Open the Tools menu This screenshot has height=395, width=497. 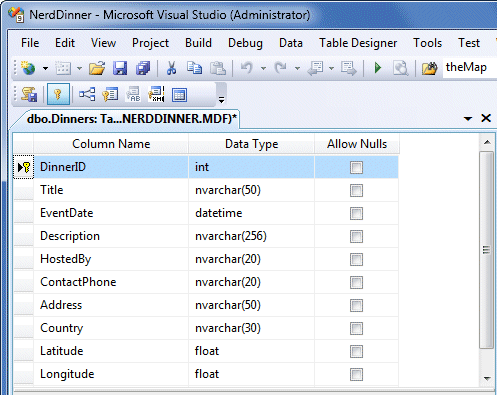(x=427, y=43)
